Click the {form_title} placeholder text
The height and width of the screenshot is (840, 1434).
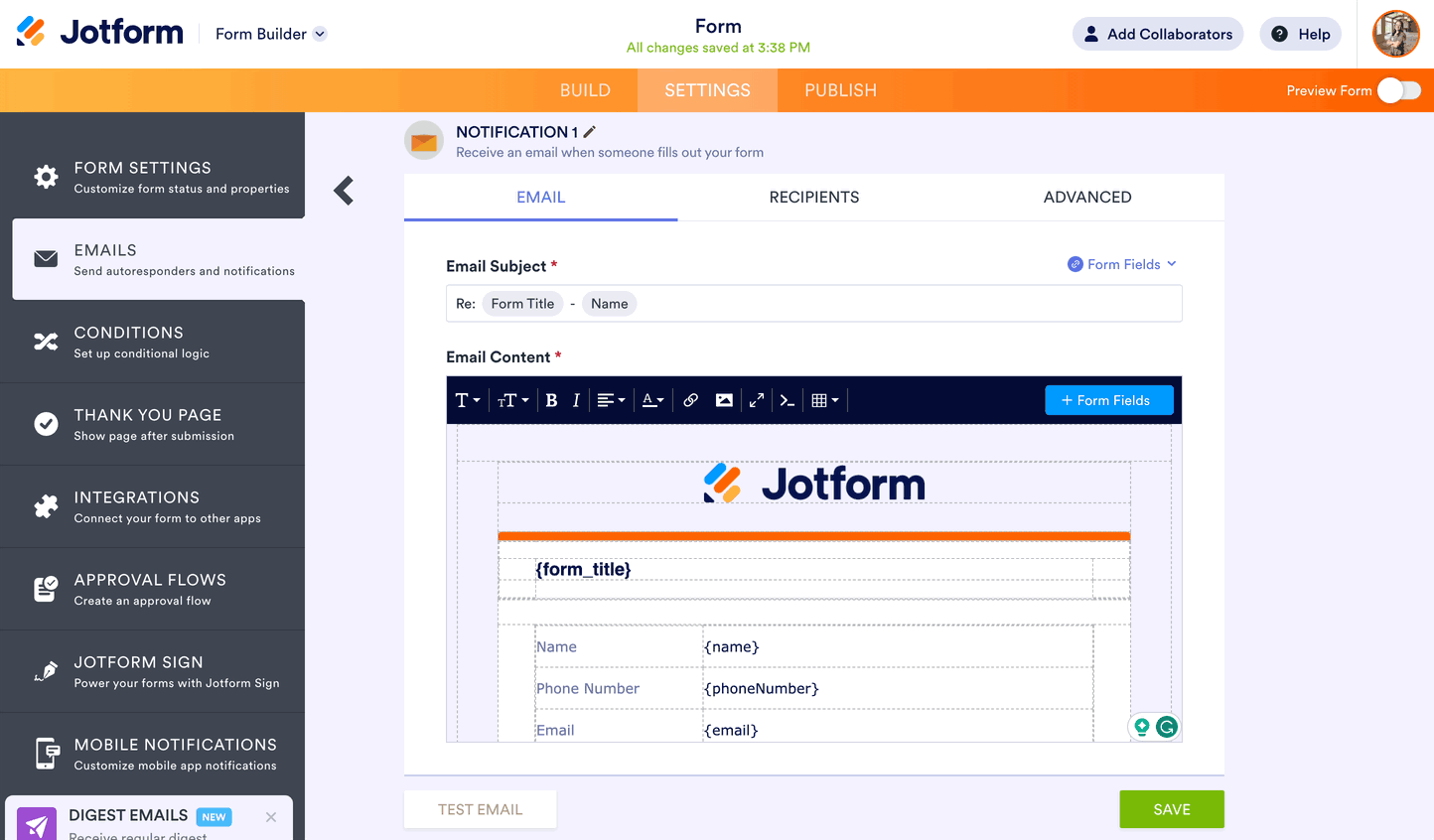[583, 569]
